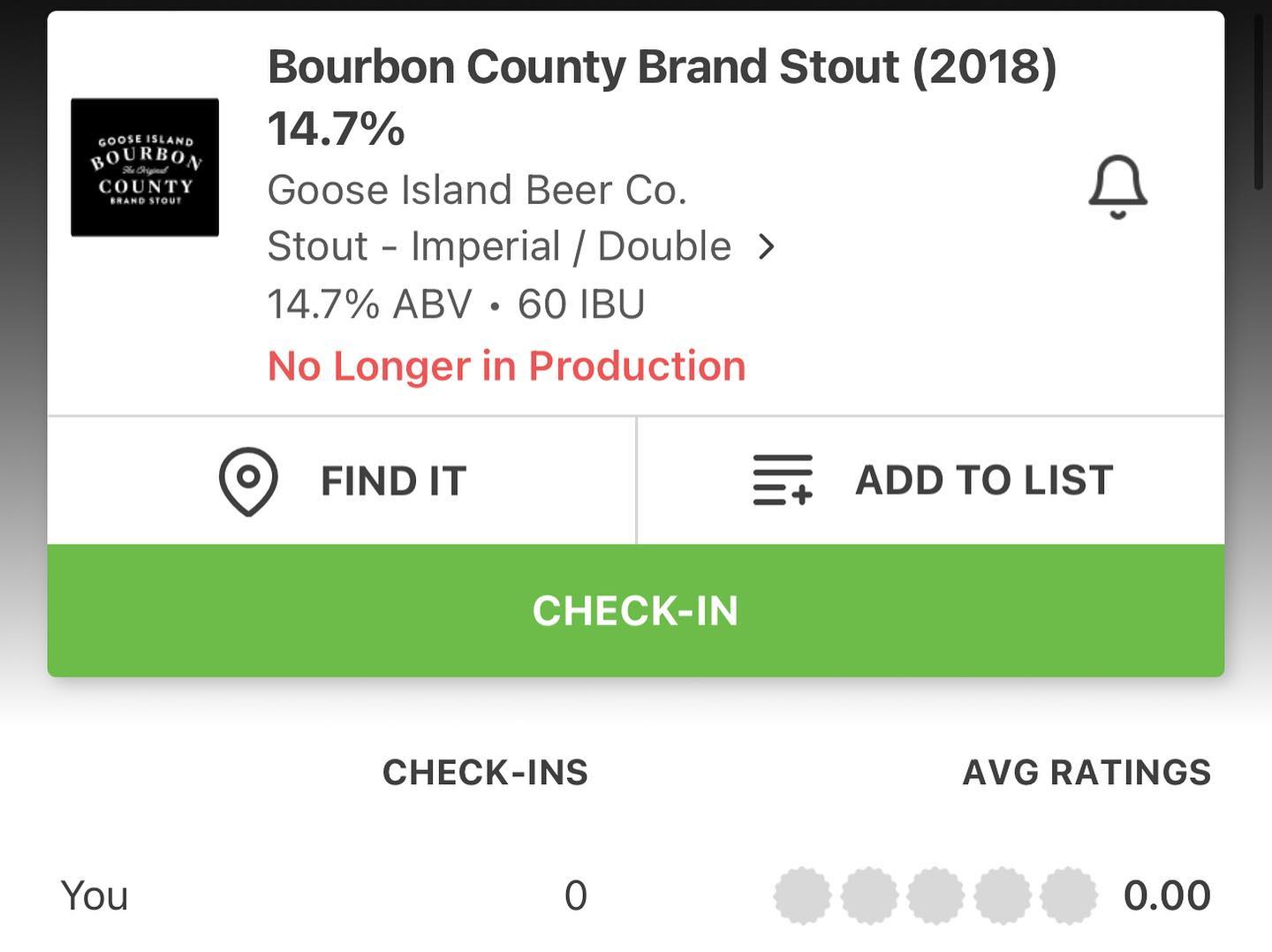Screen dimensions: 1272x952
Task: Select the Stout - Imperial / Double style
Action: pyautogui.click(x=499, y=246)
